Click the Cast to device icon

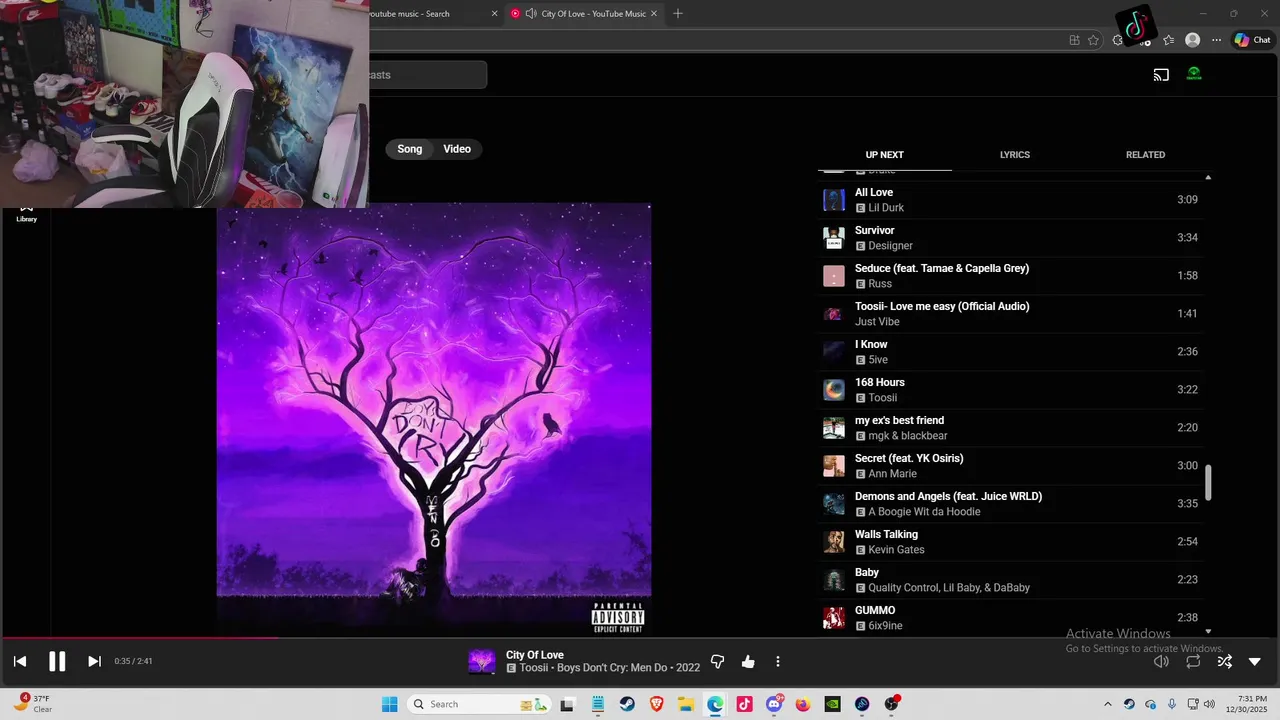pyautogui.click(x=1161, y=74)
